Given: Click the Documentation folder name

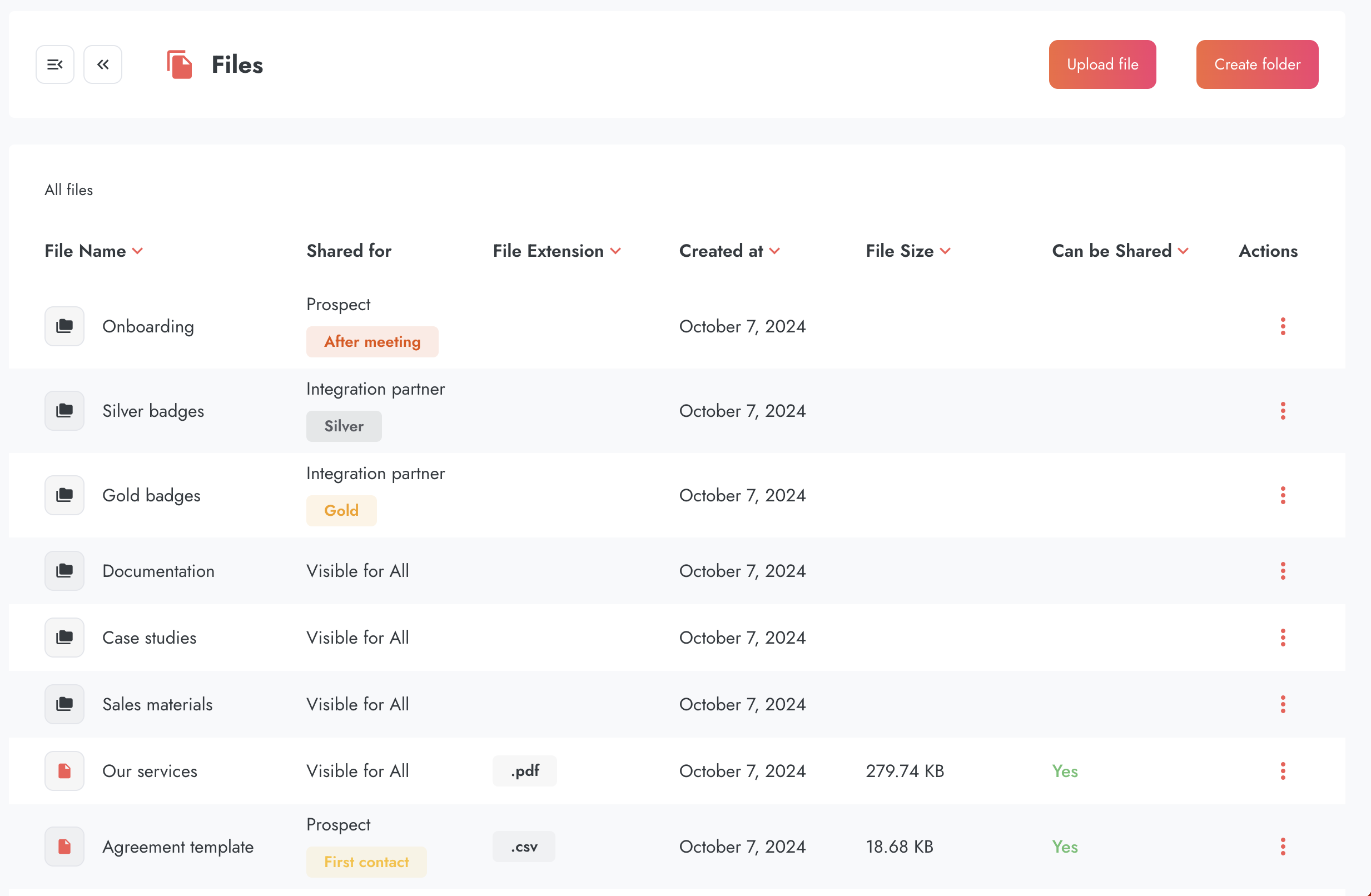Looking at the screenshot, I should pyautogui.click(x=158, y=571).
